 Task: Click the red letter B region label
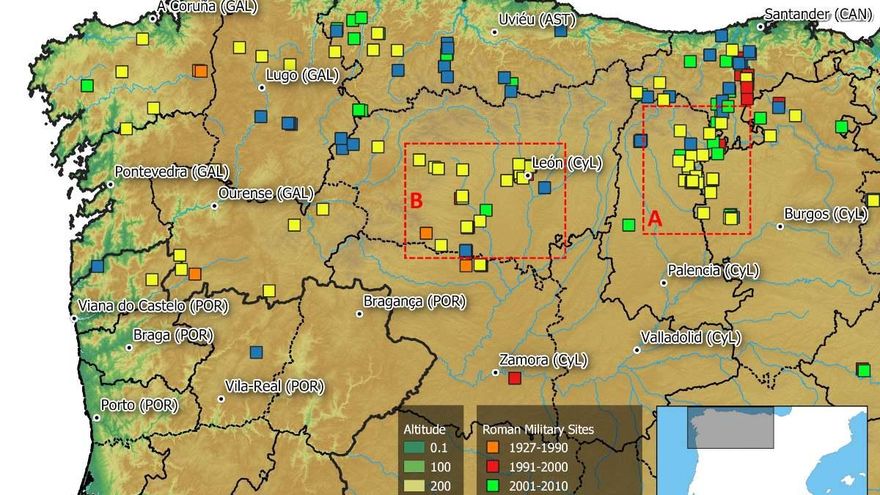[x=417, y=201]
